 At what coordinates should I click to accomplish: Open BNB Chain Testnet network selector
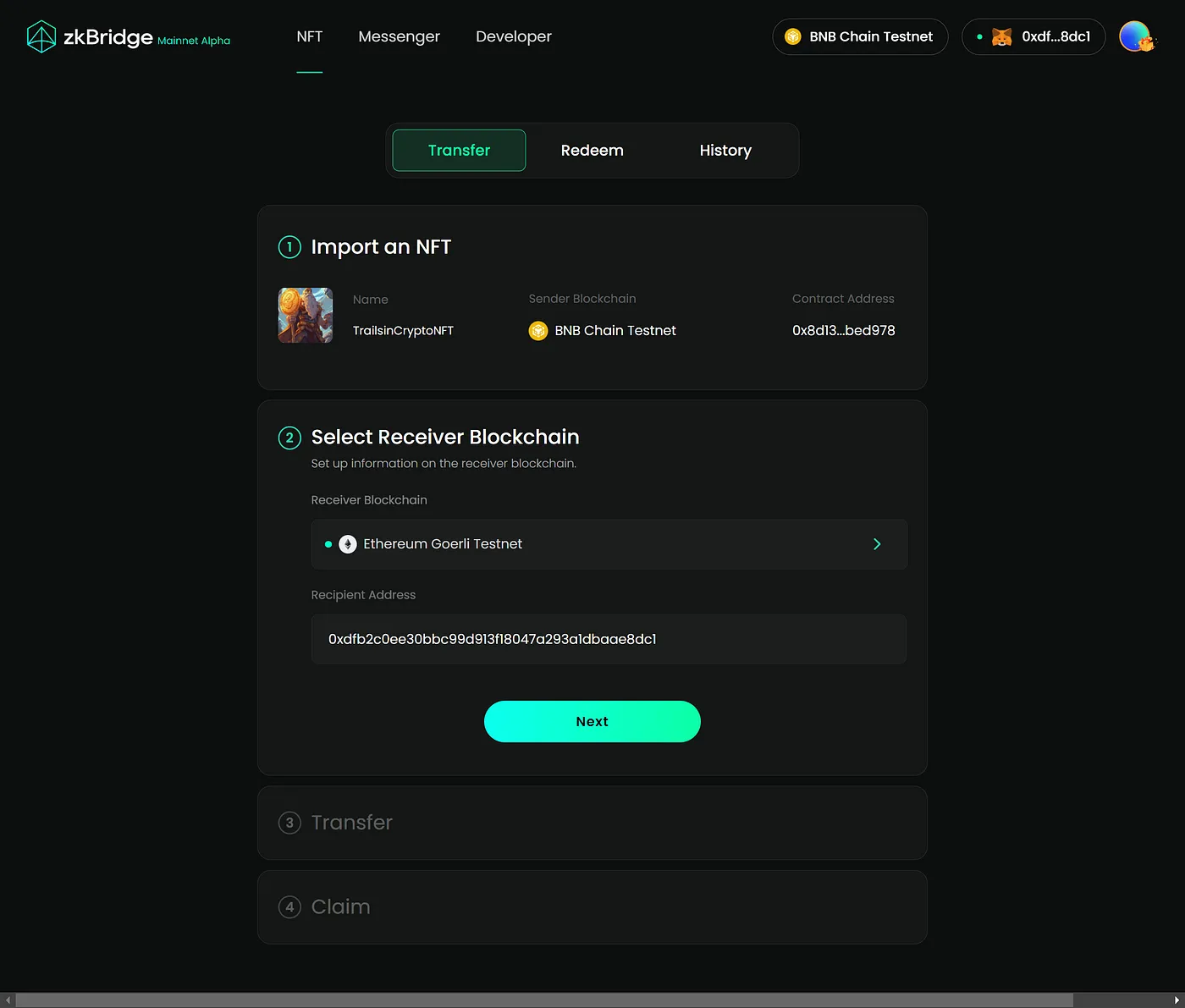pyautogui.click(x=860, y=36)
